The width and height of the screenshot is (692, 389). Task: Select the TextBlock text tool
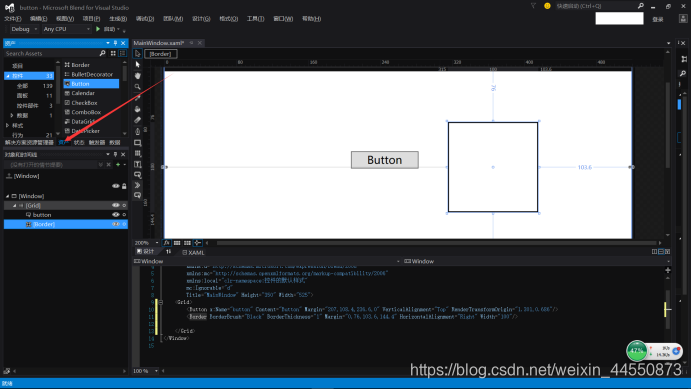[x=138, y=164]
